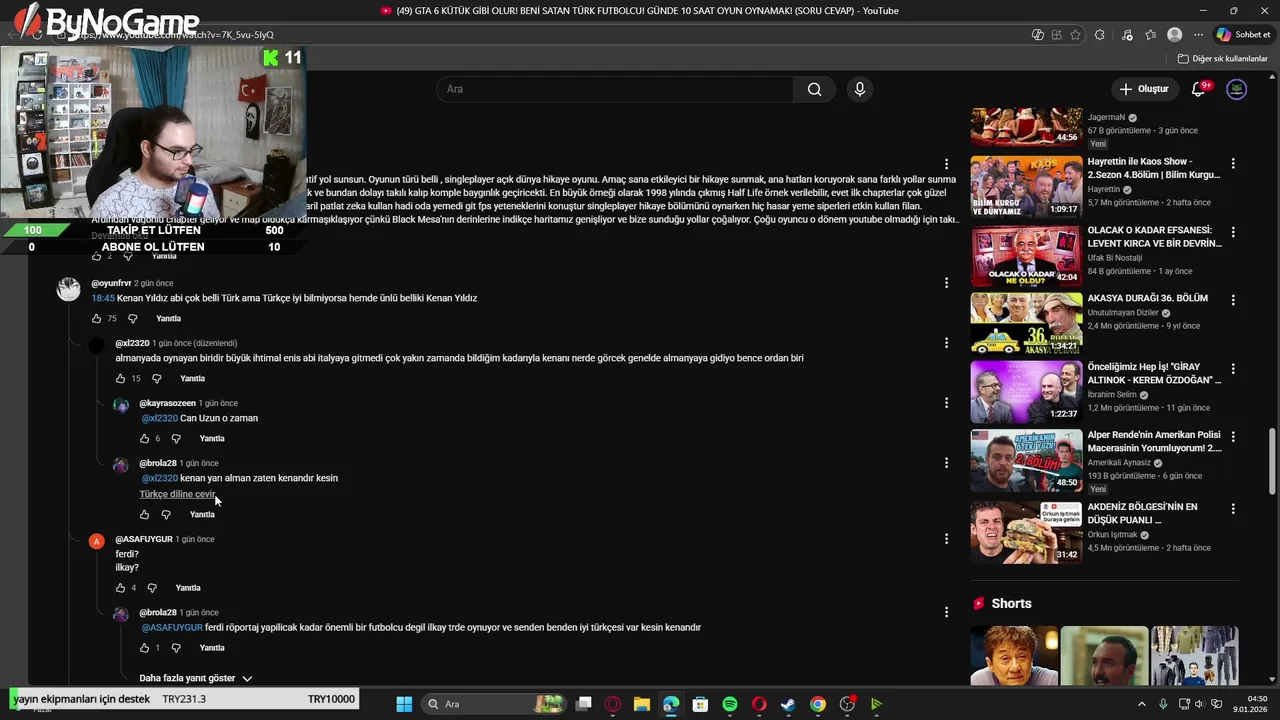Add page to favorites with star icon
The width and height of the screenshot is (1280, 720).
click(x=1075, y=35)
